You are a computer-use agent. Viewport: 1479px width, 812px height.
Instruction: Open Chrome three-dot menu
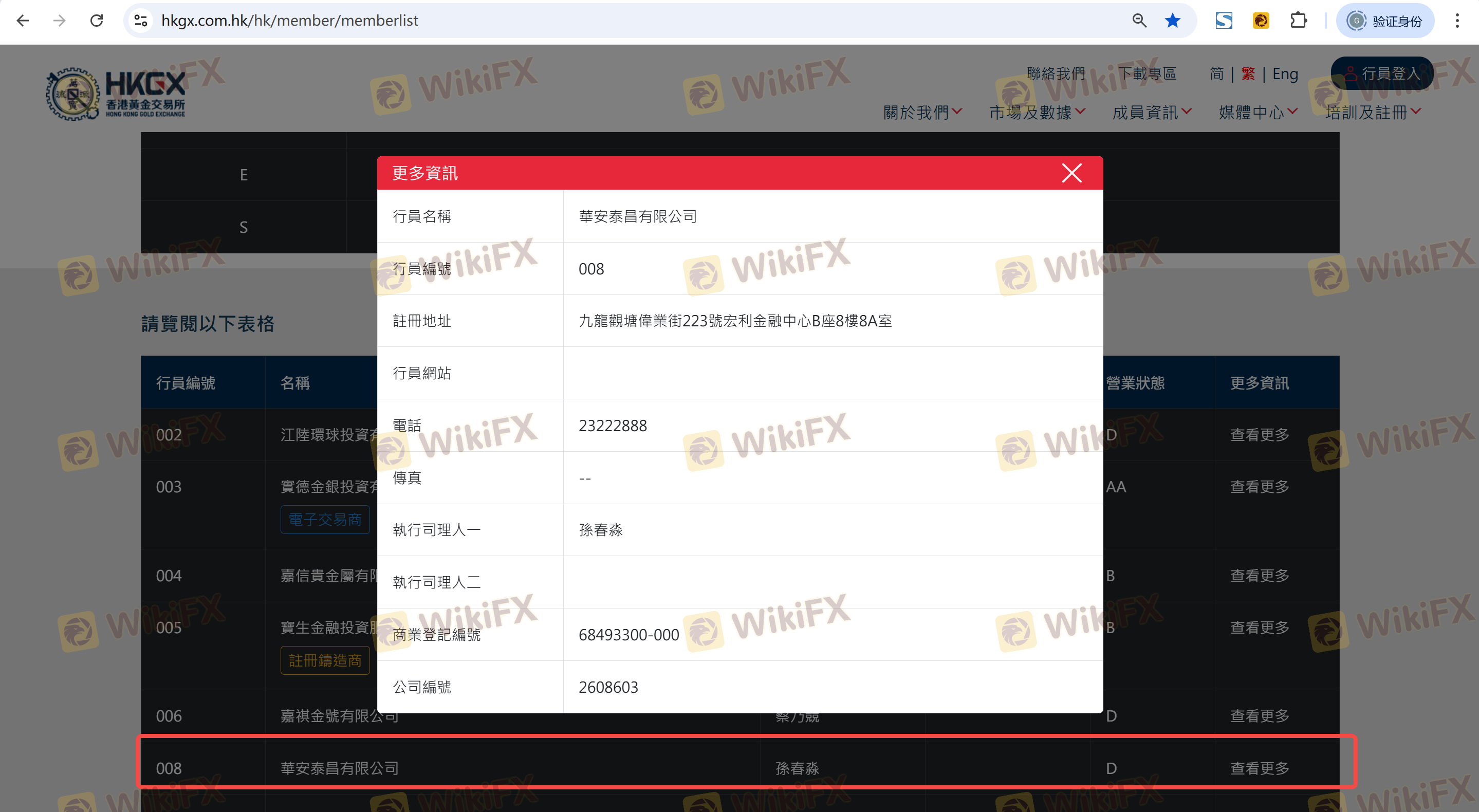pyautogui.click(x=1456, y=21)
